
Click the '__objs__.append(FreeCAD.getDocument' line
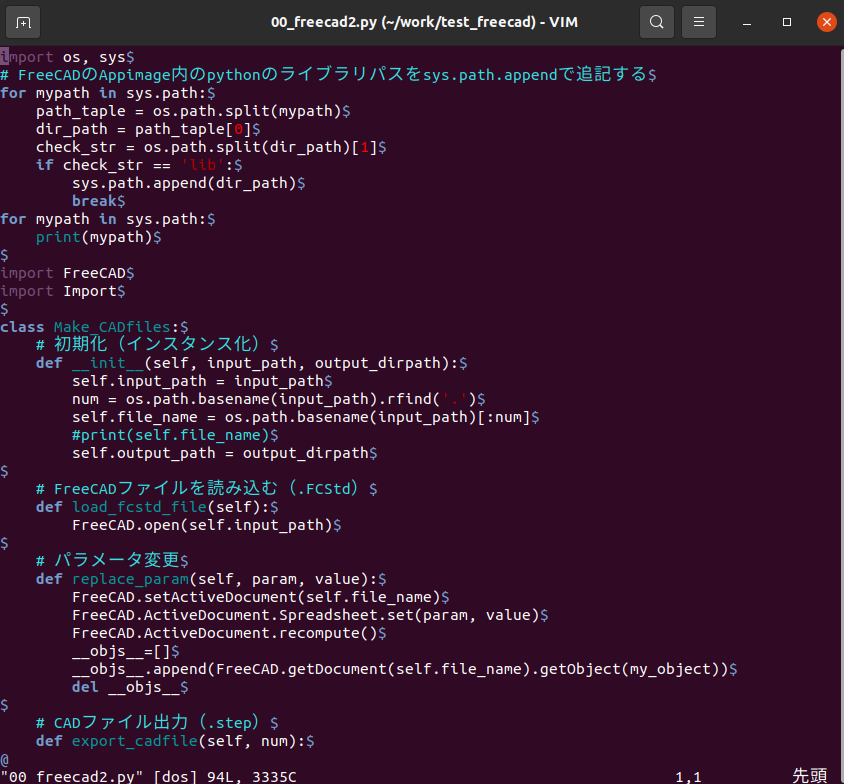tap(405, 669)
